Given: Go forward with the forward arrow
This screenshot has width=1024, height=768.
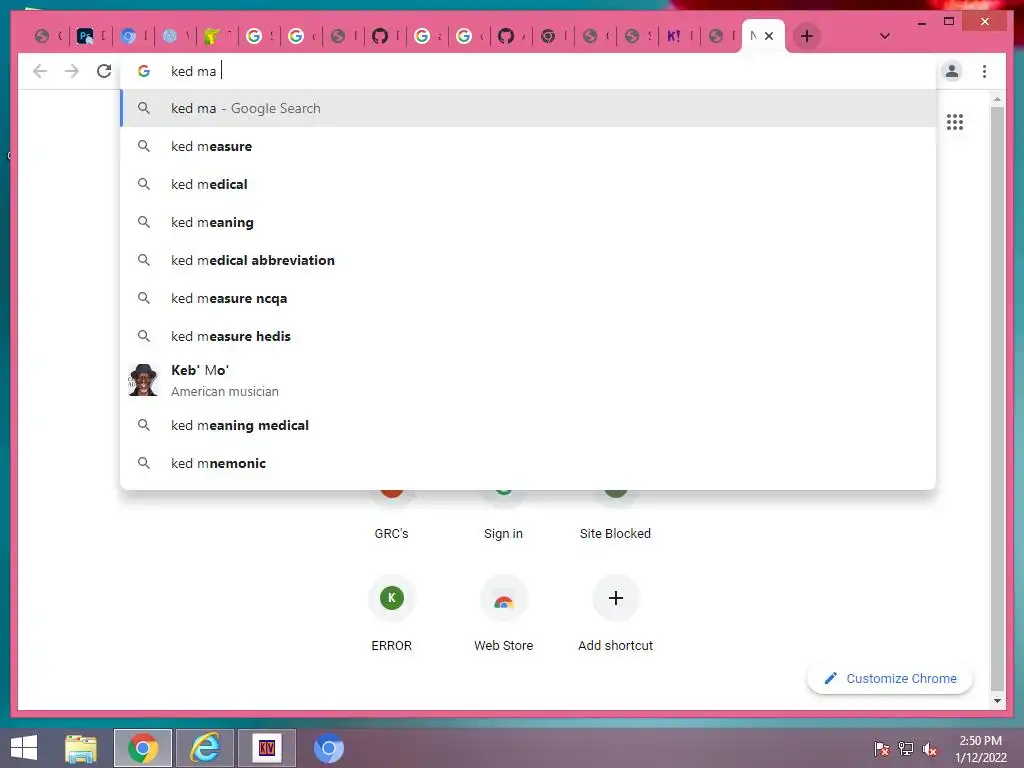Looking at the screenshot, I should (x=72, y=71).
